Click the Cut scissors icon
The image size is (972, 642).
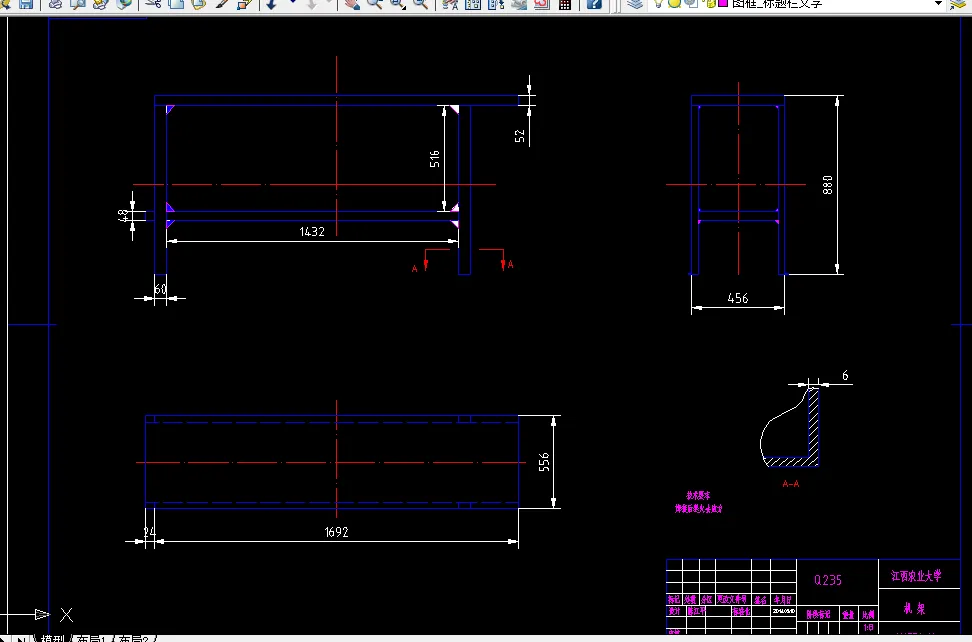pos(153,4)
